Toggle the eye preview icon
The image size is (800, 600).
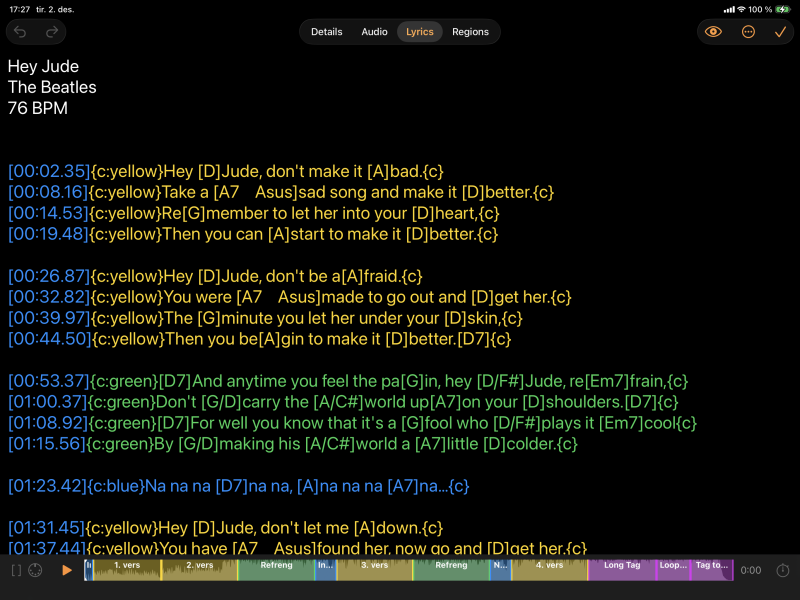(713, 32)
